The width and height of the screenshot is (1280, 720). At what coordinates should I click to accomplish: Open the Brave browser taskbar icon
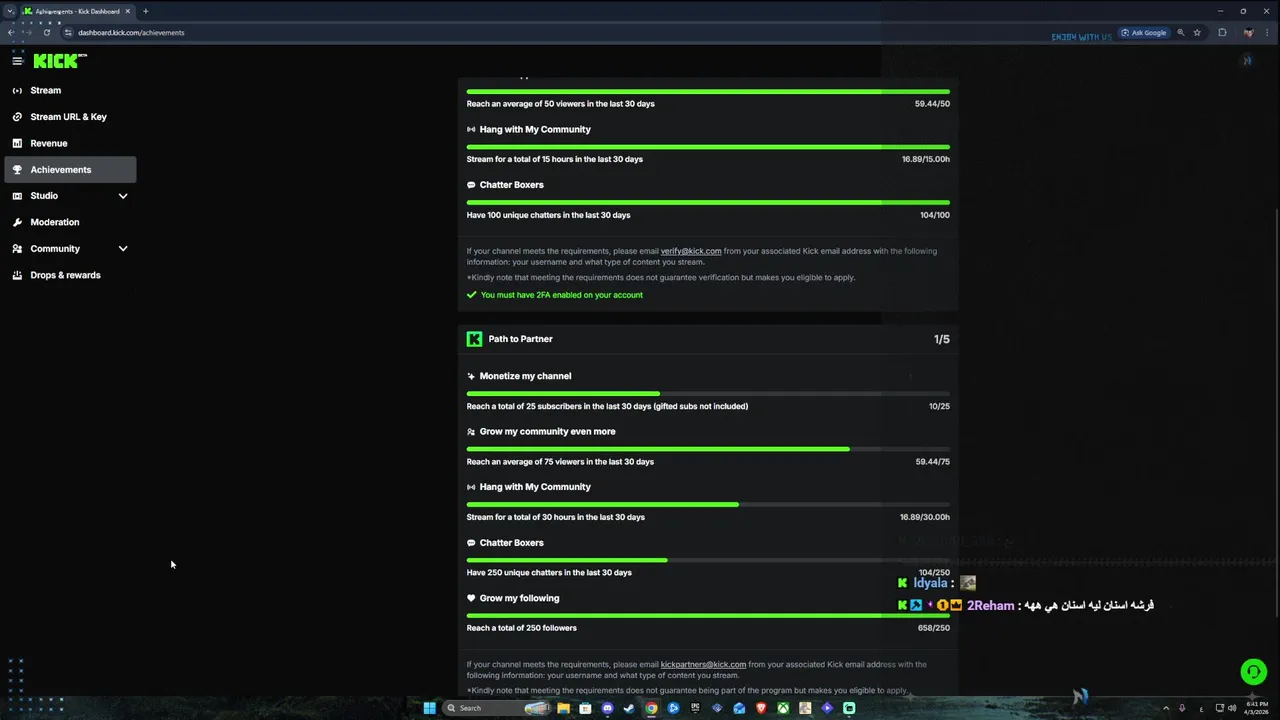(x=761, y=708)
